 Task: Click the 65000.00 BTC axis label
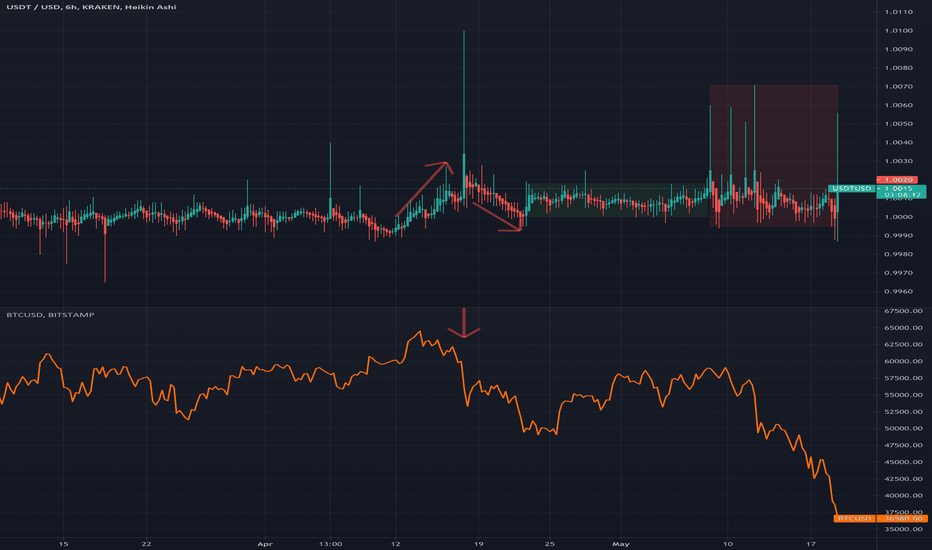903,328
